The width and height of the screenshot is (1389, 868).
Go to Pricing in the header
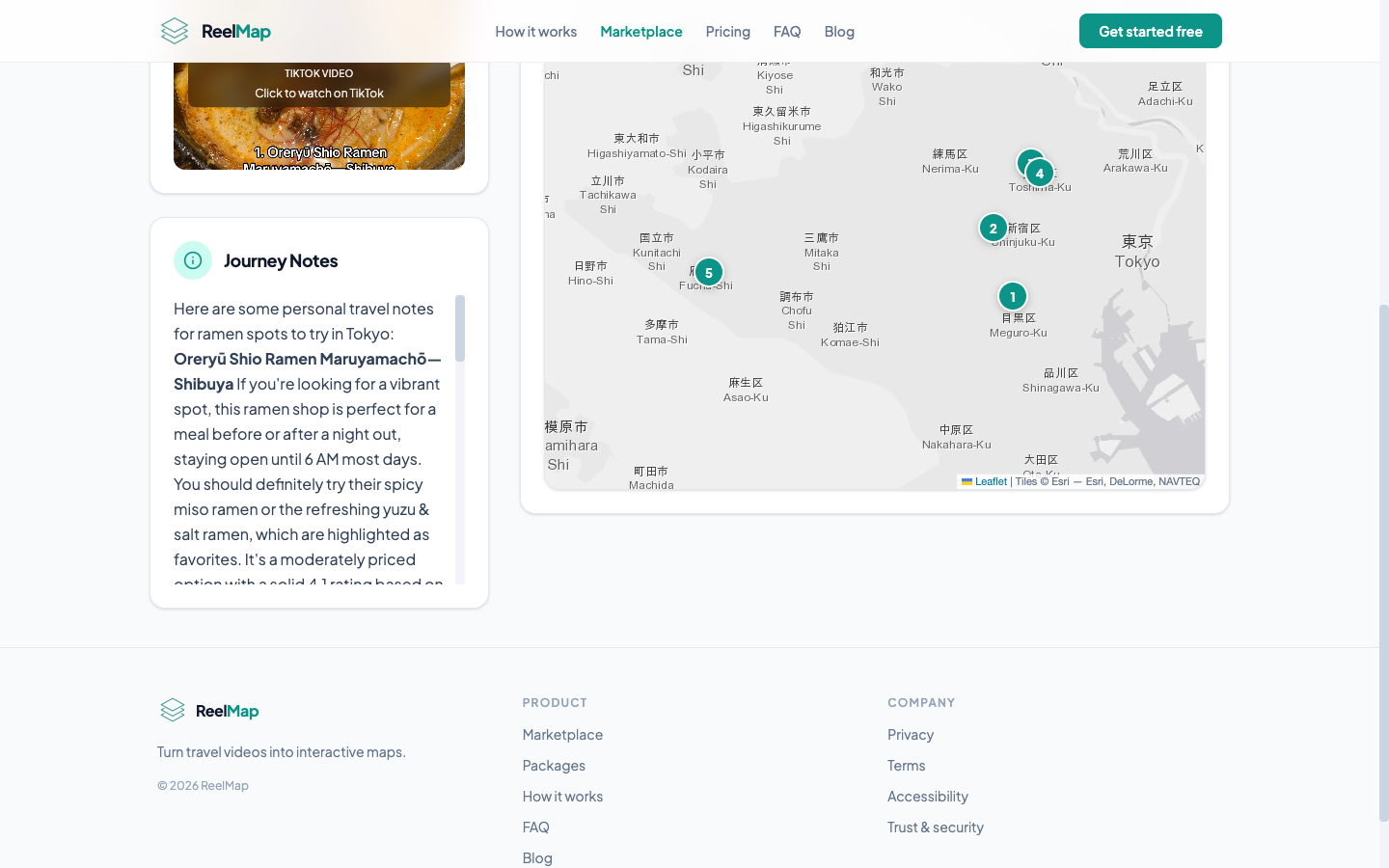(727, 31)
